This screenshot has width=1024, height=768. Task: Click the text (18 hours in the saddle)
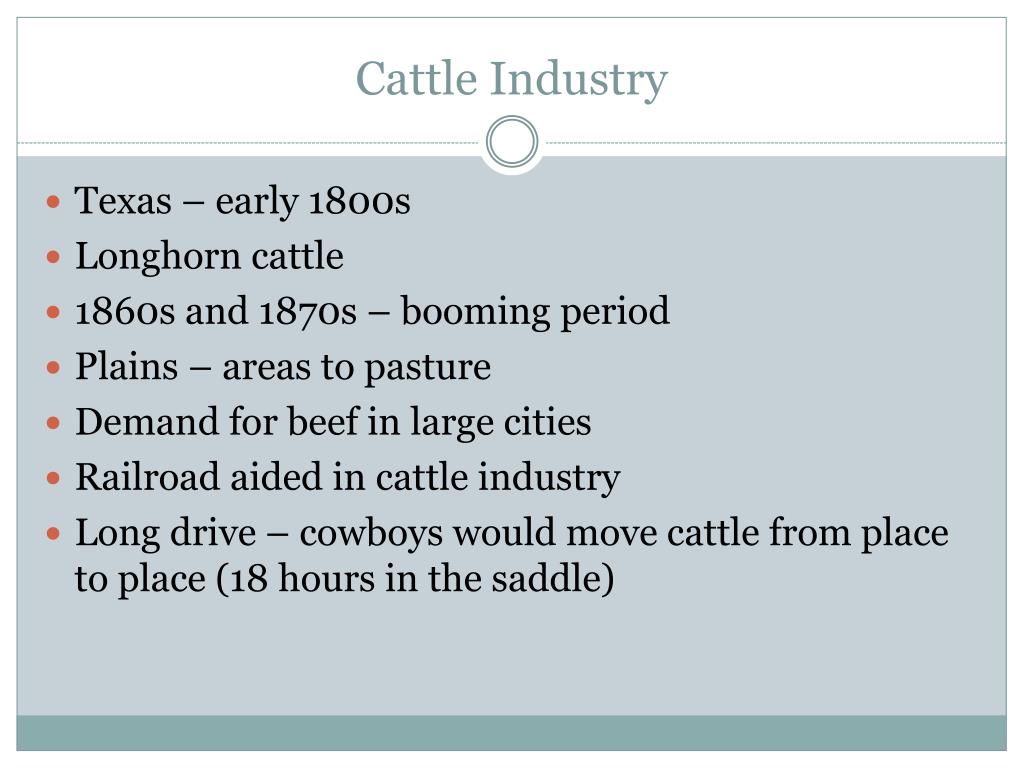click(x=415, y=579)
